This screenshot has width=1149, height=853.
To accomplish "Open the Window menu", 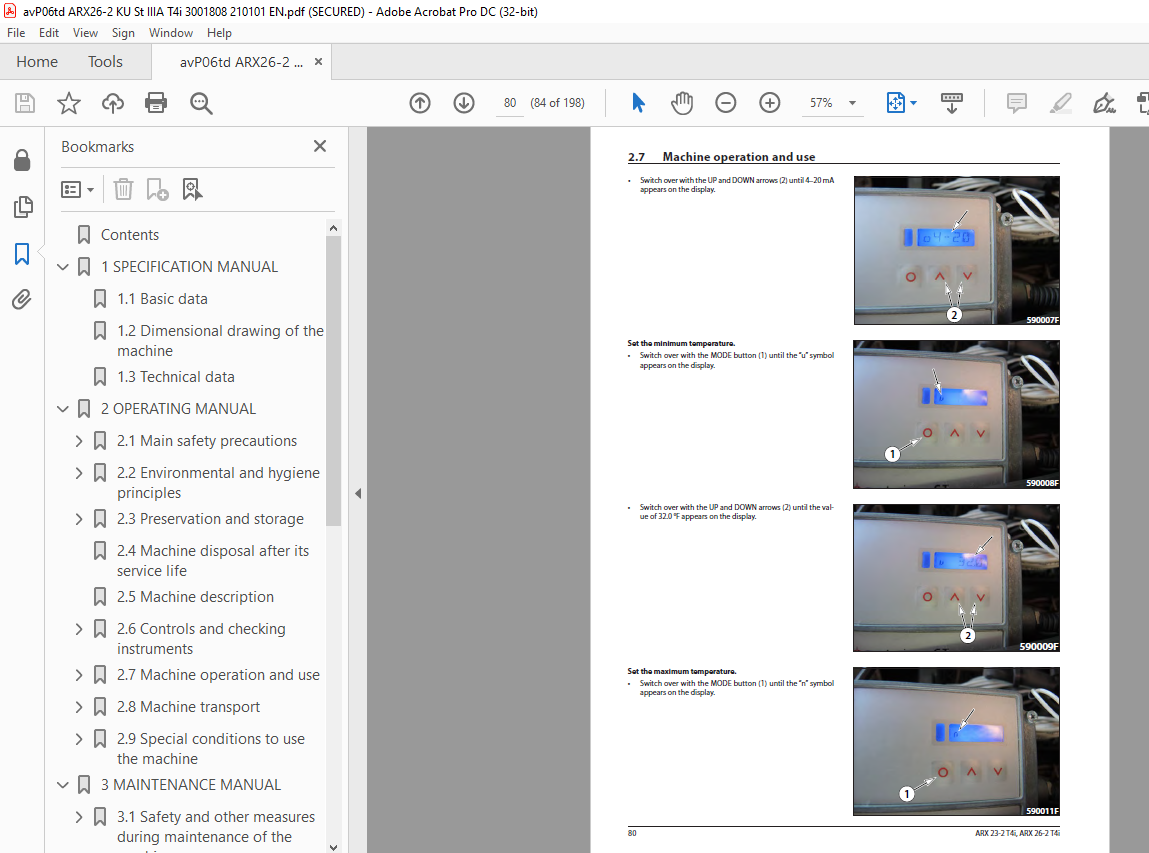I will [171, 33].
